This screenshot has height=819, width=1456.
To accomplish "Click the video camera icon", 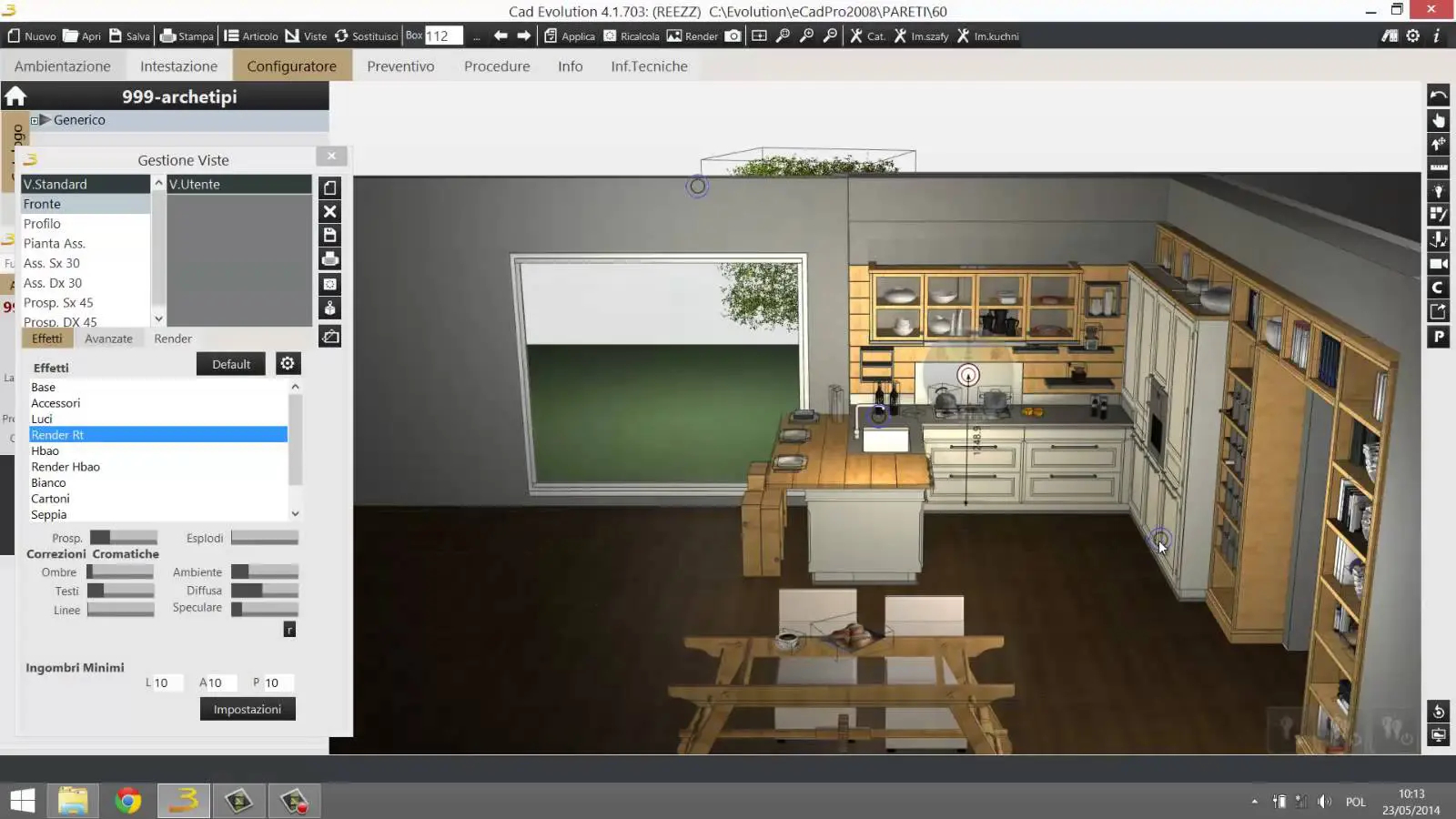I will (x=1438, y=264).
